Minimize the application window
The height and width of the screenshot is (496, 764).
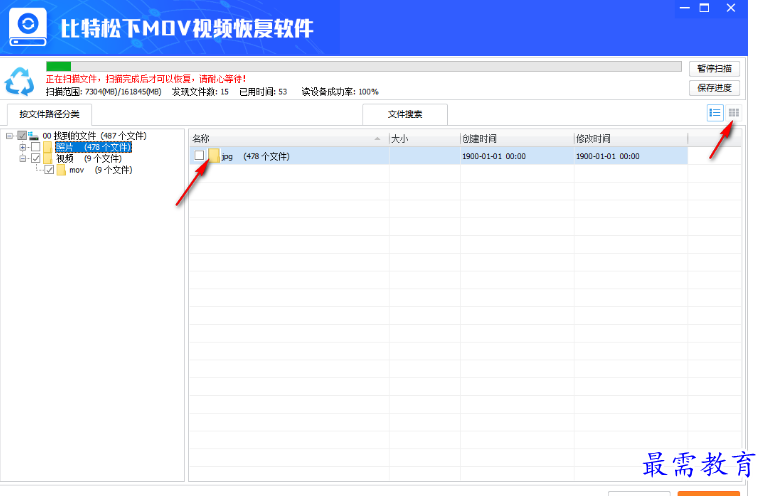point(685,8)
